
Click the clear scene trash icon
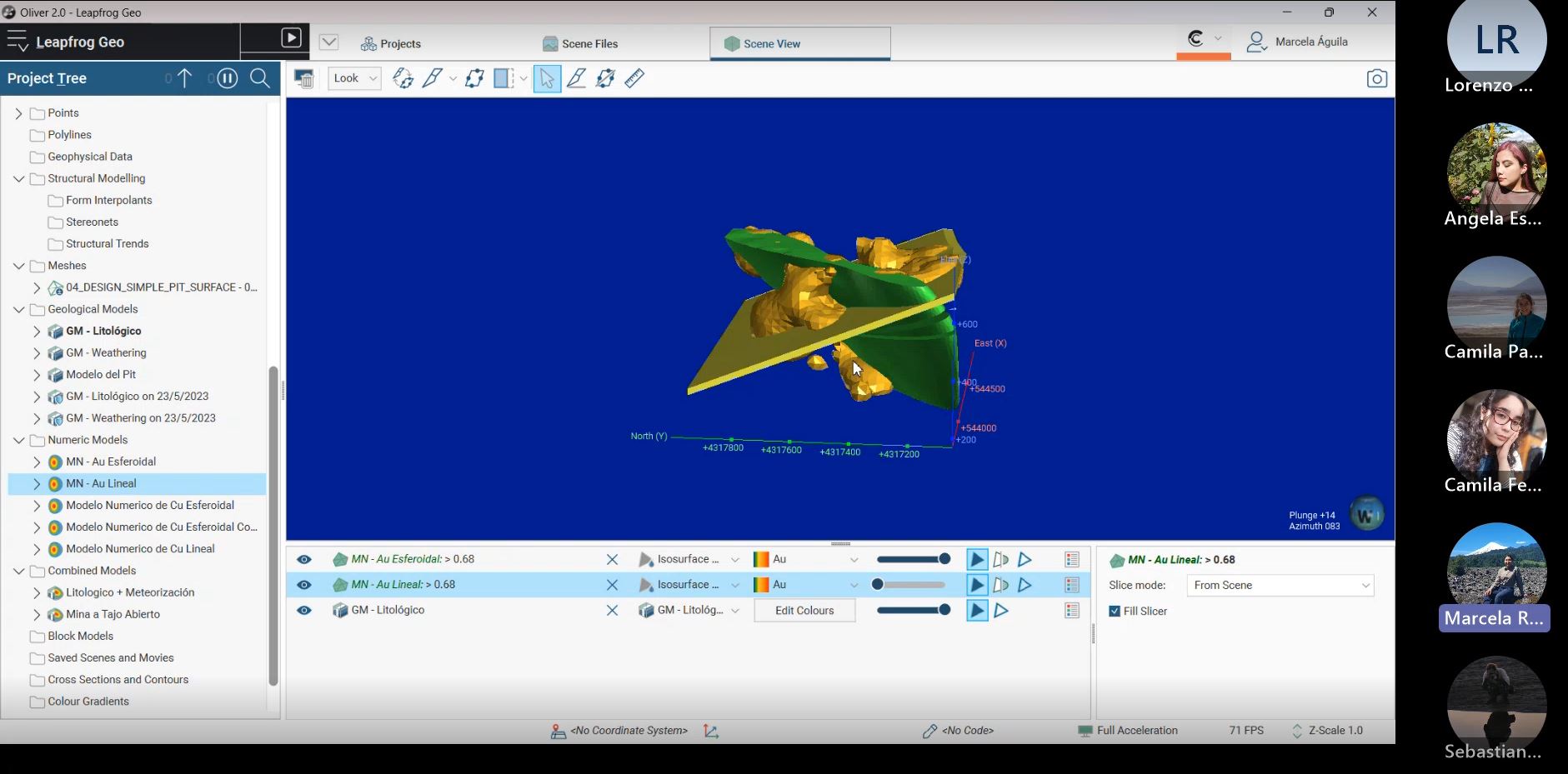304,78
